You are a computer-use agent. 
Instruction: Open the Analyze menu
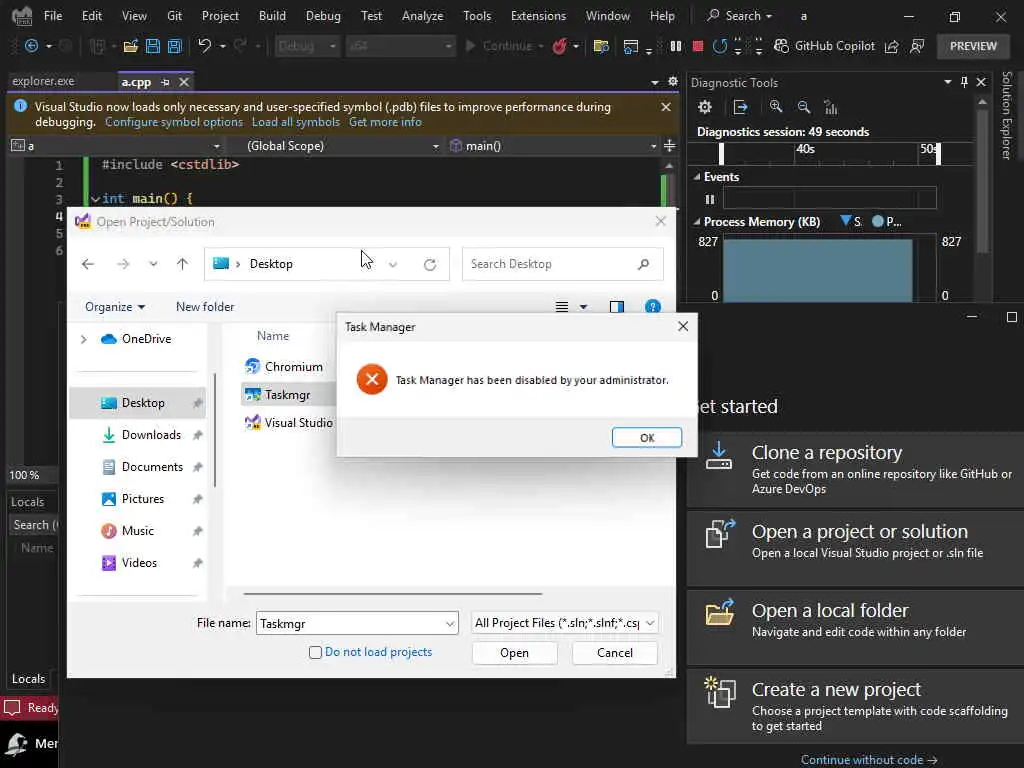point(422,16)
